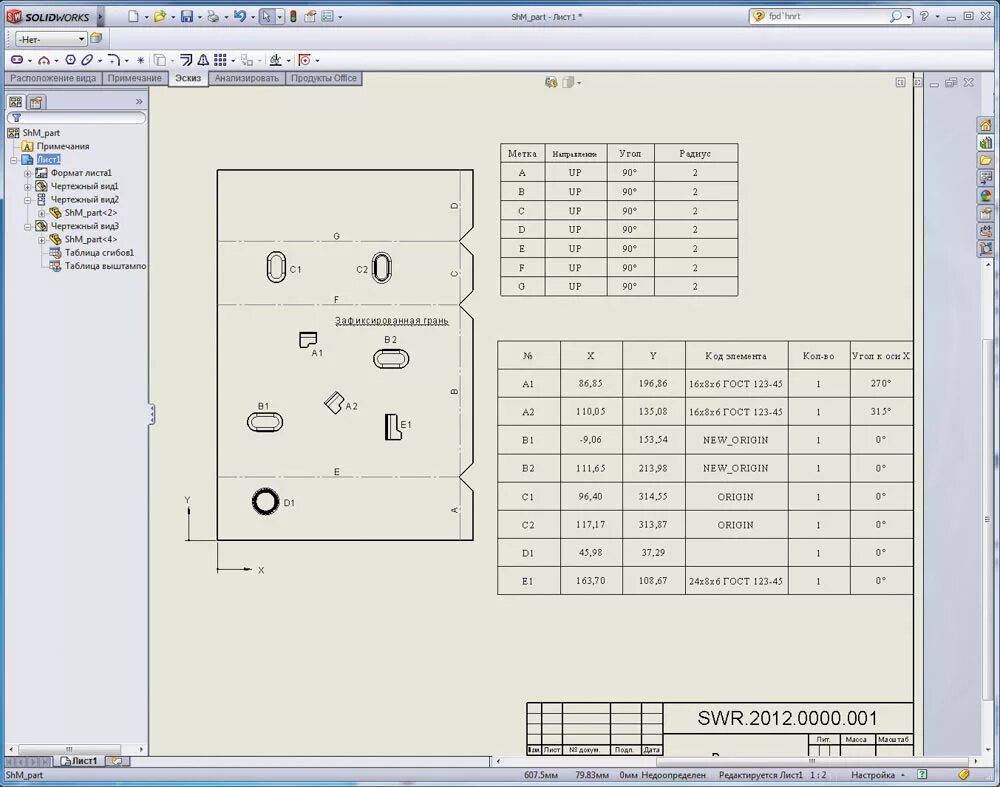Save the current drawing
This screenshot has height=787, width=1000.
pos(187,16)
